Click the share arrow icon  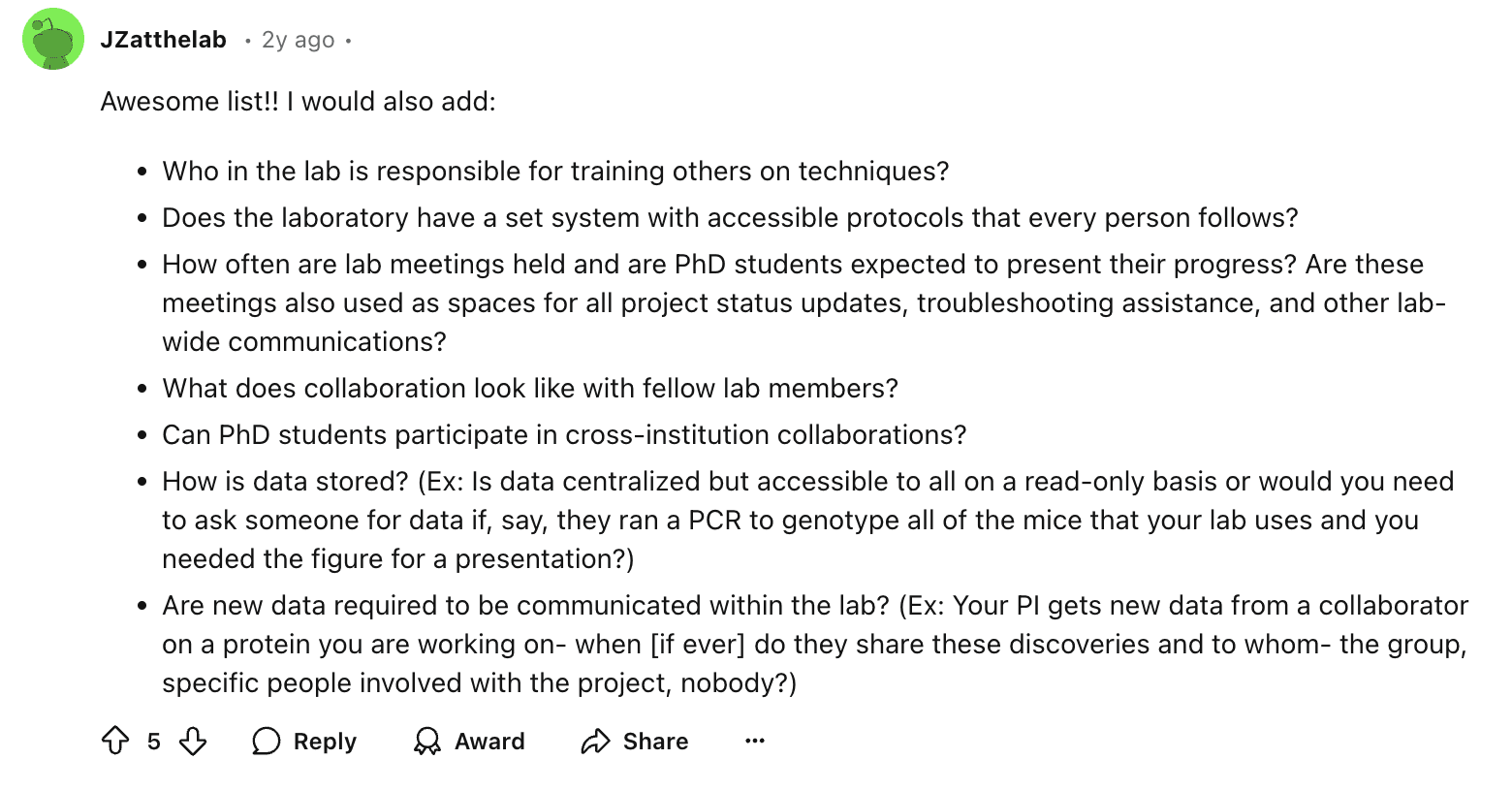[x=595, y=742]
